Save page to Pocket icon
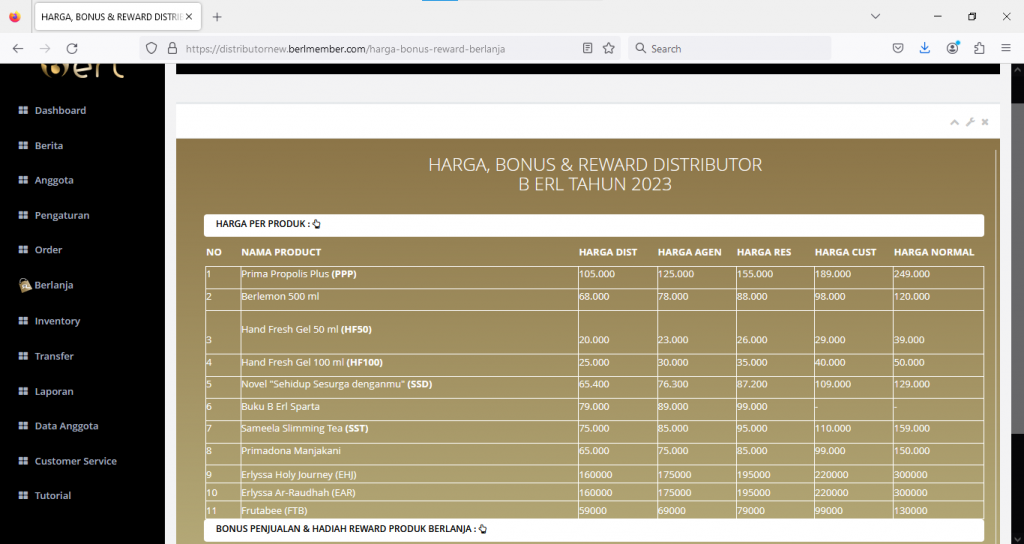Viewport: 1024px width, 544px height. click(898, 48)
